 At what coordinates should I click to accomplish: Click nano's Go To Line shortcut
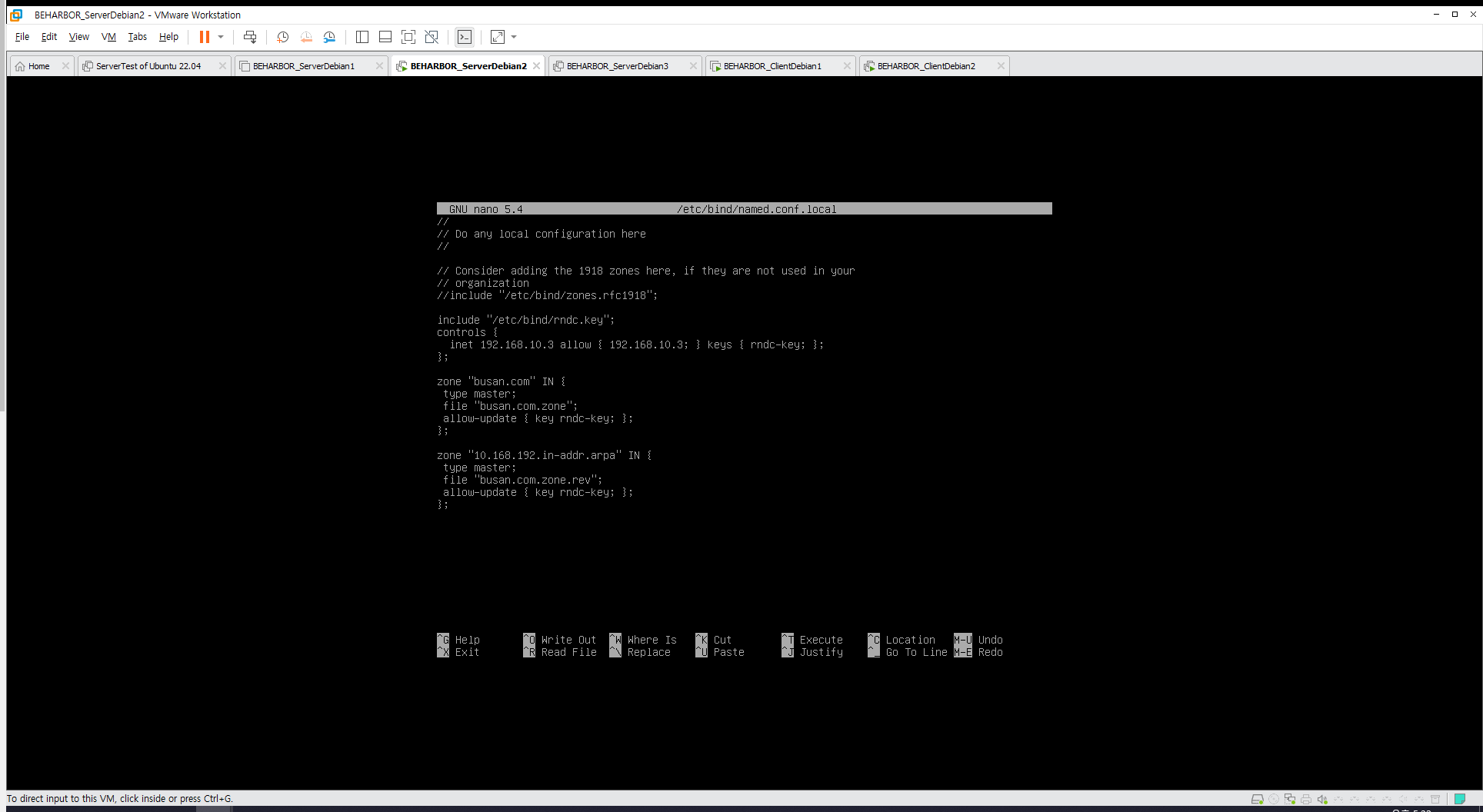(x=908, y=652)
